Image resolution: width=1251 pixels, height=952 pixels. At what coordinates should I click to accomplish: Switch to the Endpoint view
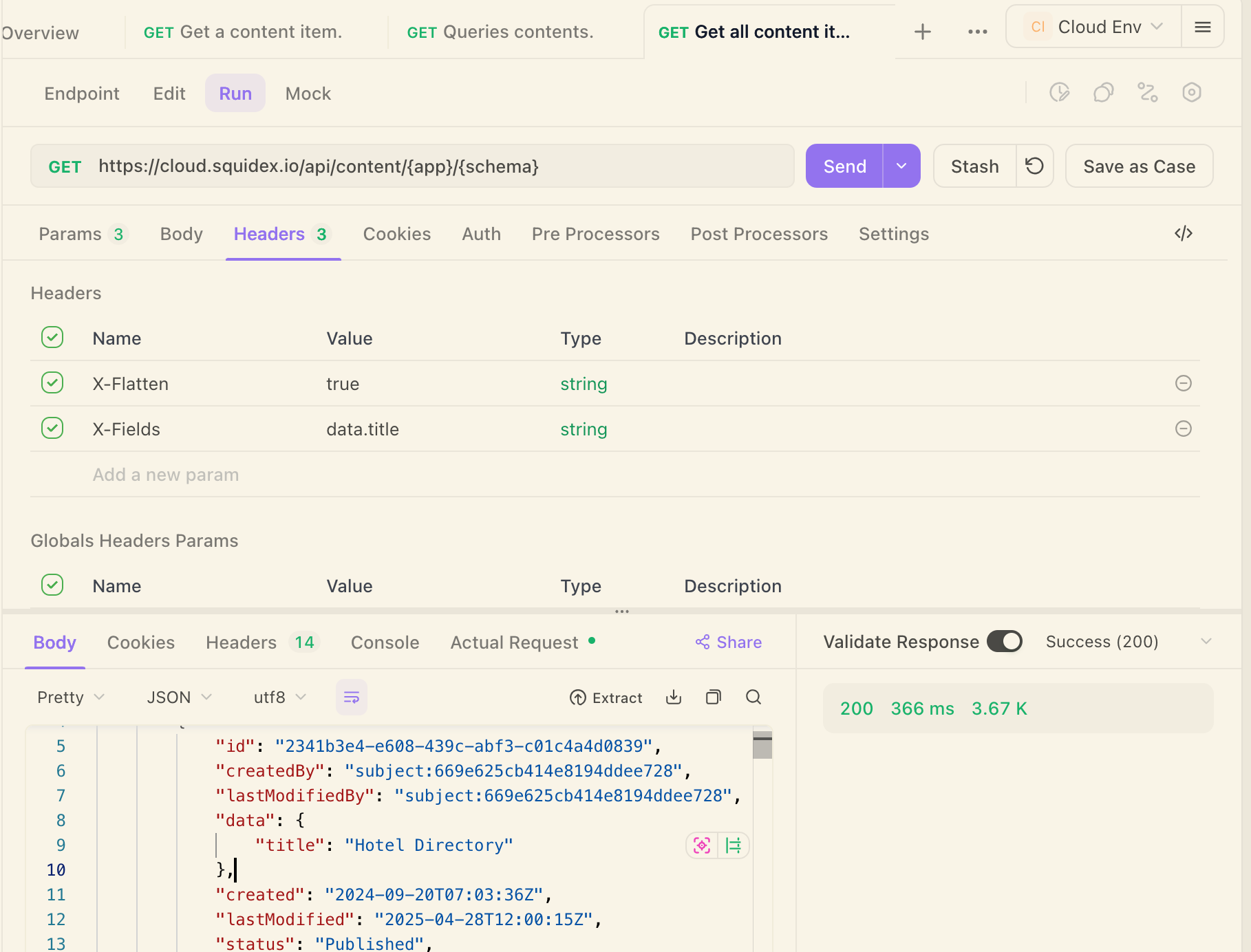(82, 94)
